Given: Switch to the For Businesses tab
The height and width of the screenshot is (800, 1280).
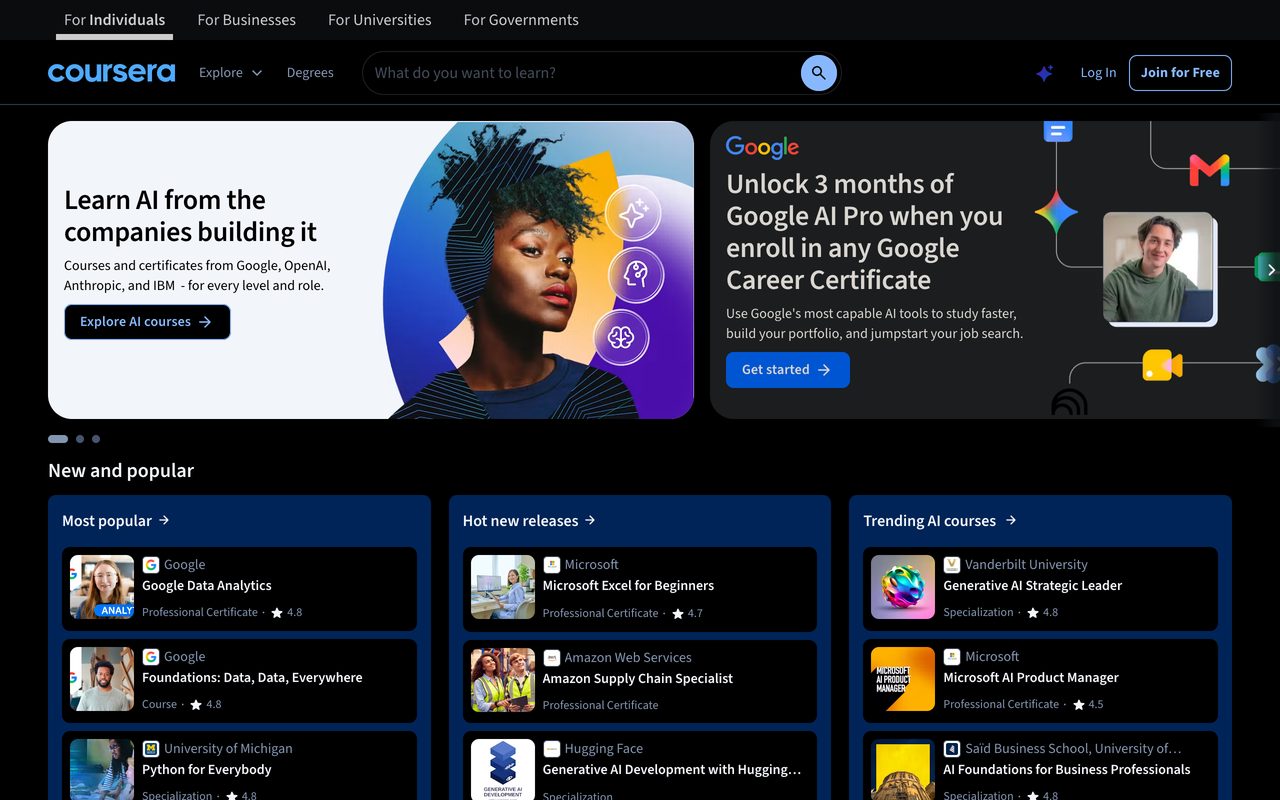Looking at the screenshot, I should (247, 20).
